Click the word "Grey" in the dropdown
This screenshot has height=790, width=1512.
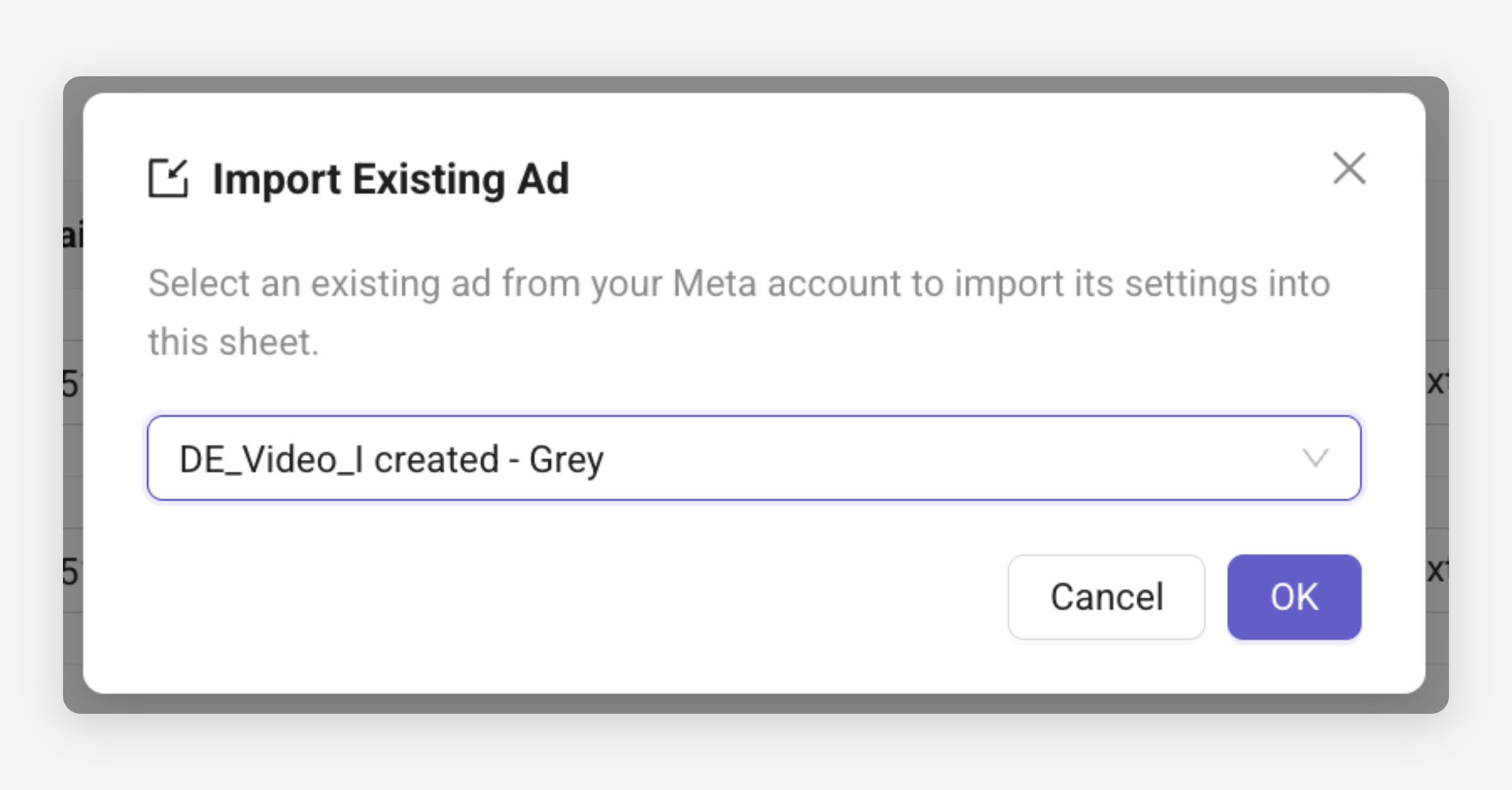pyautogui.click(x=566, y=459)
